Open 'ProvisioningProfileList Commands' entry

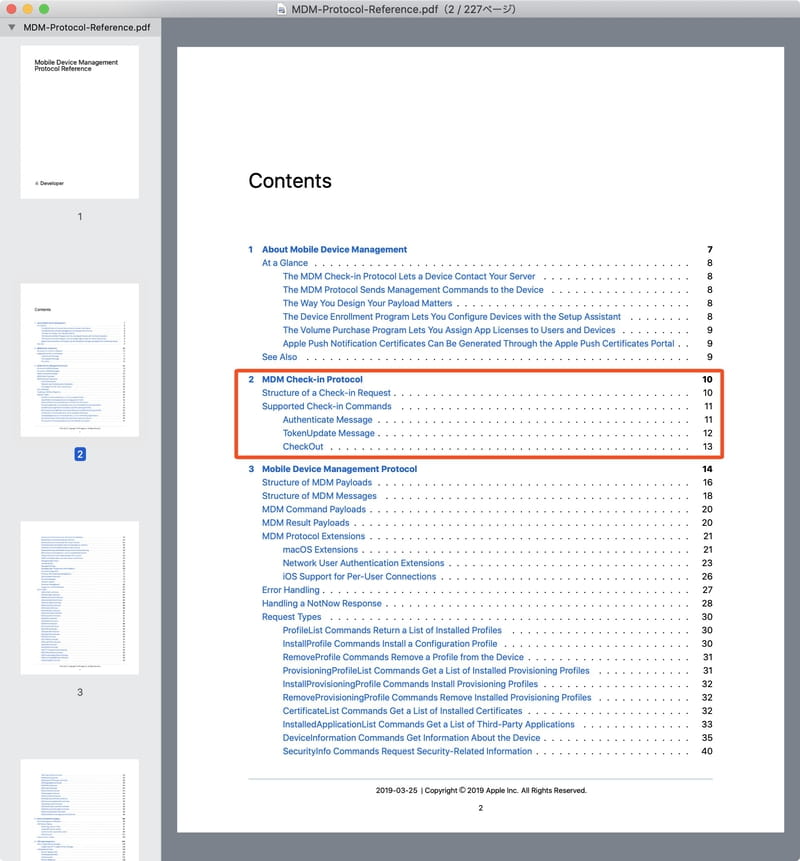(x=436, y=671)
